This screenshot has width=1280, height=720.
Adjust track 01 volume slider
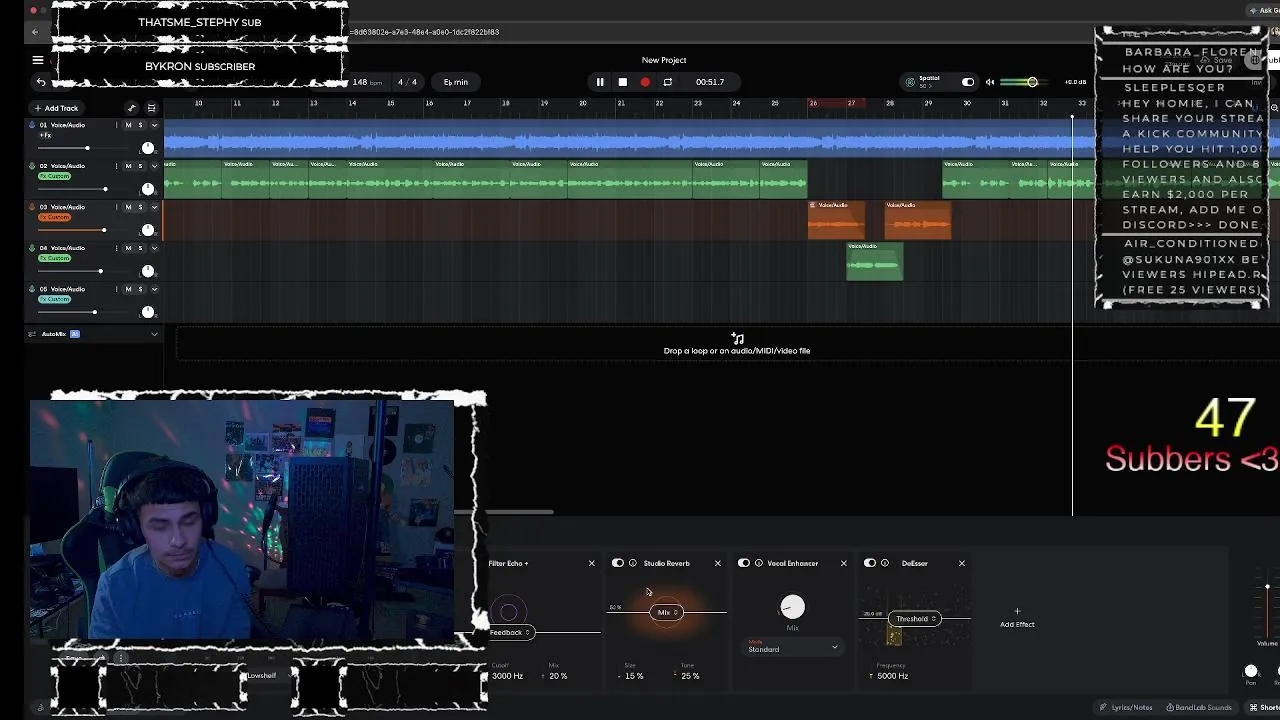click(87, 148)
